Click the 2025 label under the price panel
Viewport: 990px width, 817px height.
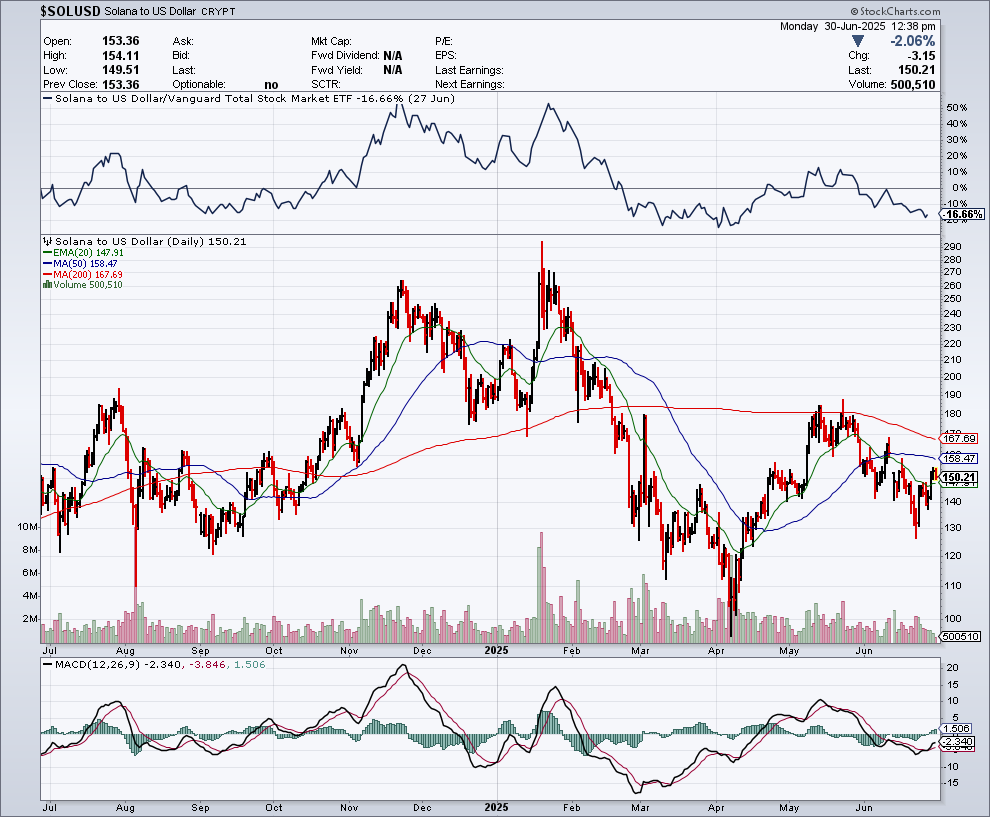[496, 650]
